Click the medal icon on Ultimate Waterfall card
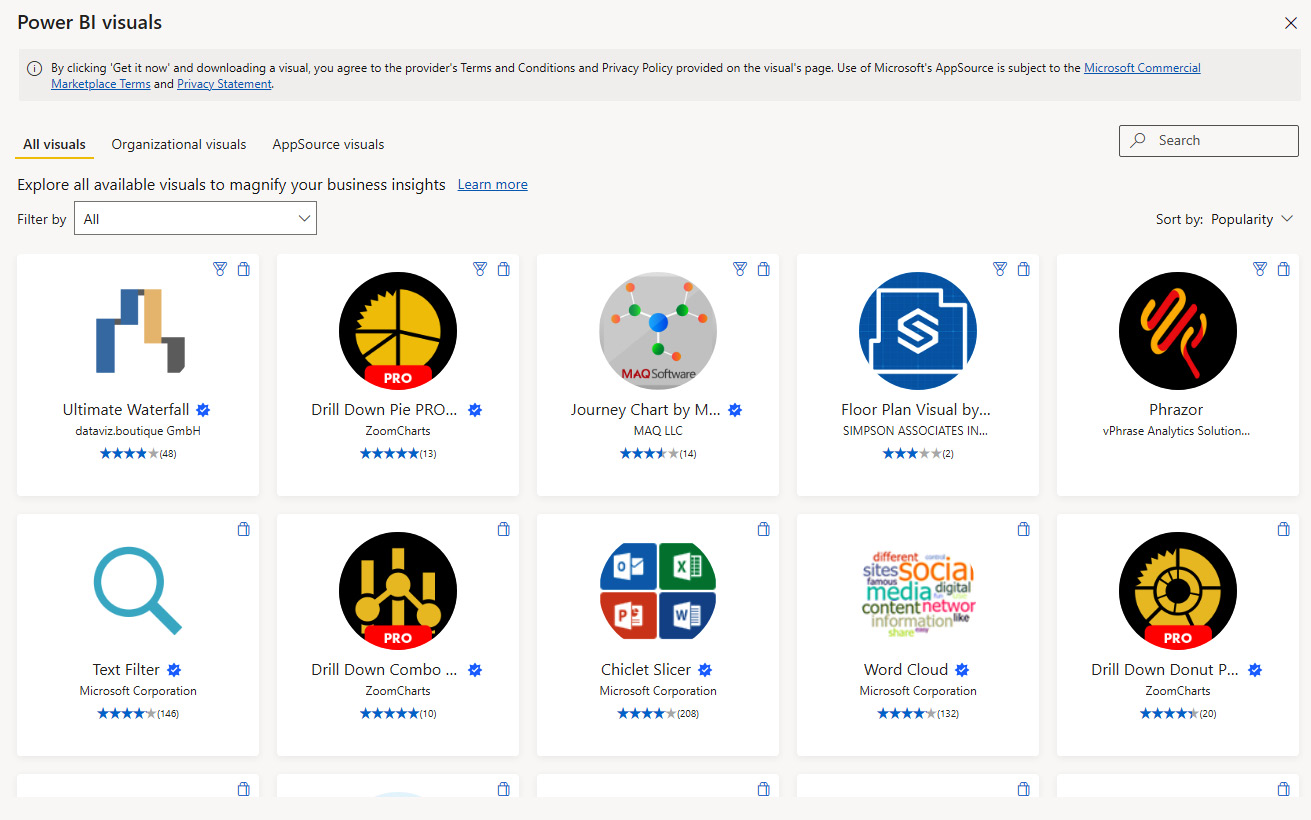Screen dimensions: 1311x820 pos(220,269)
